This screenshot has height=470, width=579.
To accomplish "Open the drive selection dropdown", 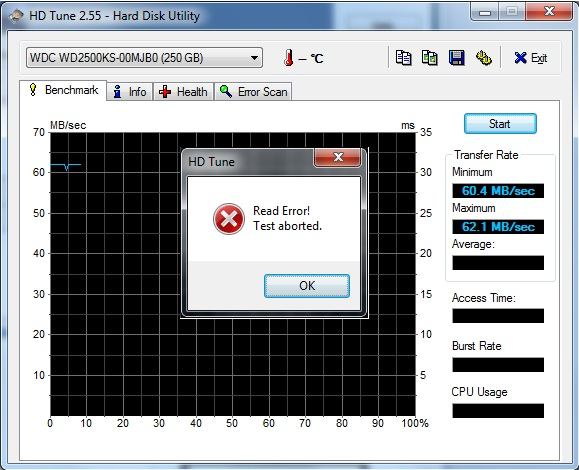I will [144, 58].
